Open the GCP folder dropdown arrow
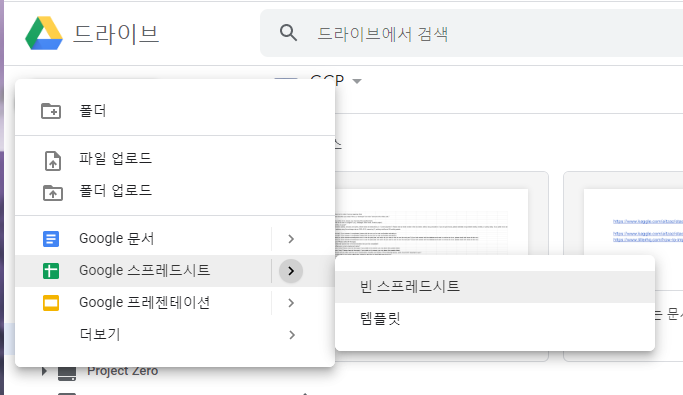 click(357, 81)
